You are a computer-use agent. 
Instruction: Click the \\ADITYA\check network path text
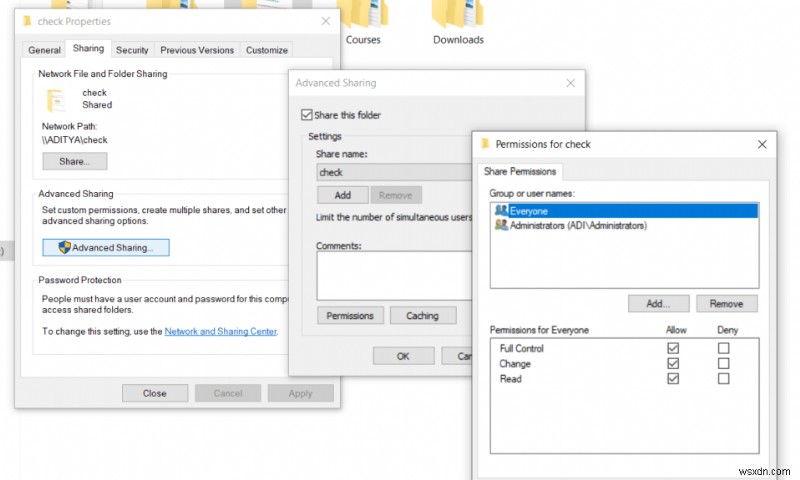tap(74, 140)
